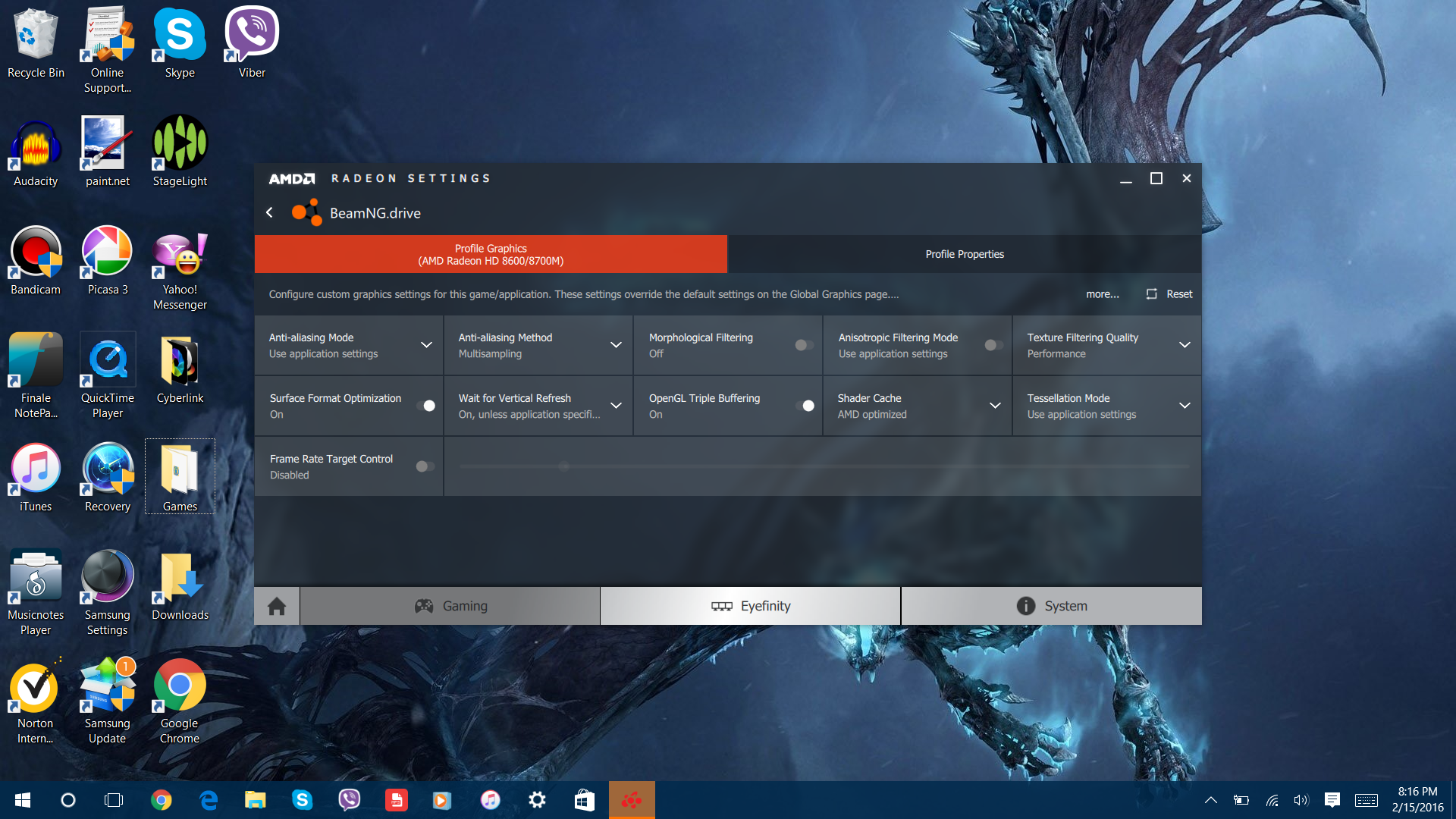The width and height of the screenshot is (1456, 819).
Task: Open Settings gear in taskbar
Action: (x=538, y=800)
